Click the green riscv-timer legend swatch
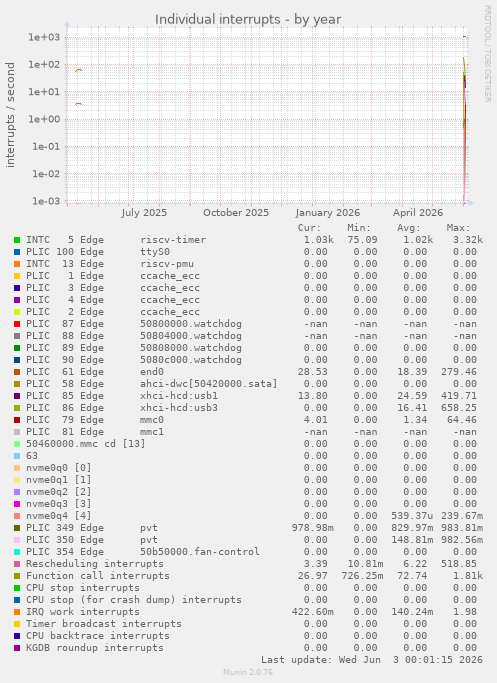Image resolution: width=497 pixels, height=683 pixels. tap(17, 240)
